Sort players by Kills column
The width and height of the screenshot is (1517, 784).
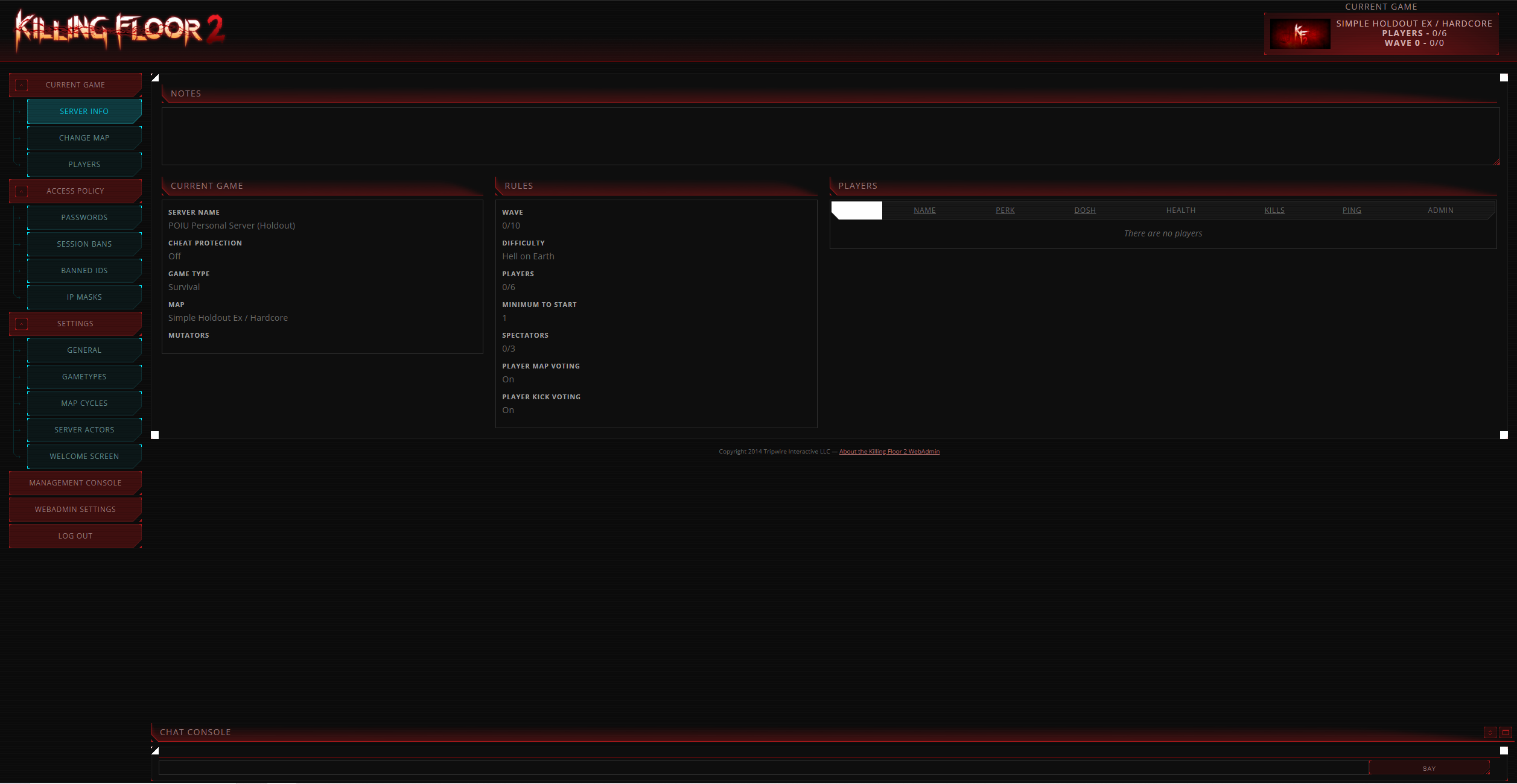pos(1274,210)
